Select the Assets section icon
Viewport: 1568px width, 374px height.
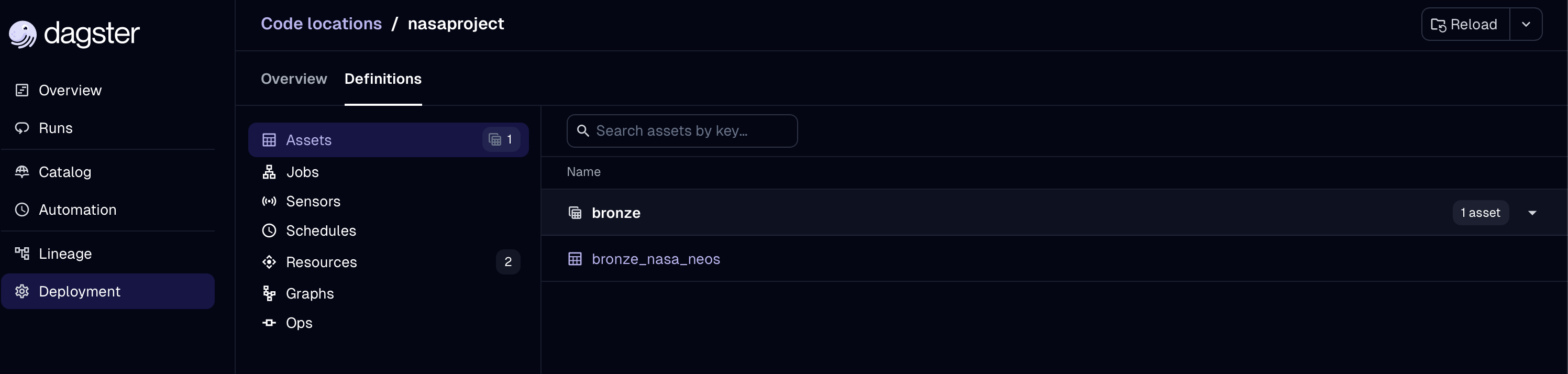(x=270, y=139)
